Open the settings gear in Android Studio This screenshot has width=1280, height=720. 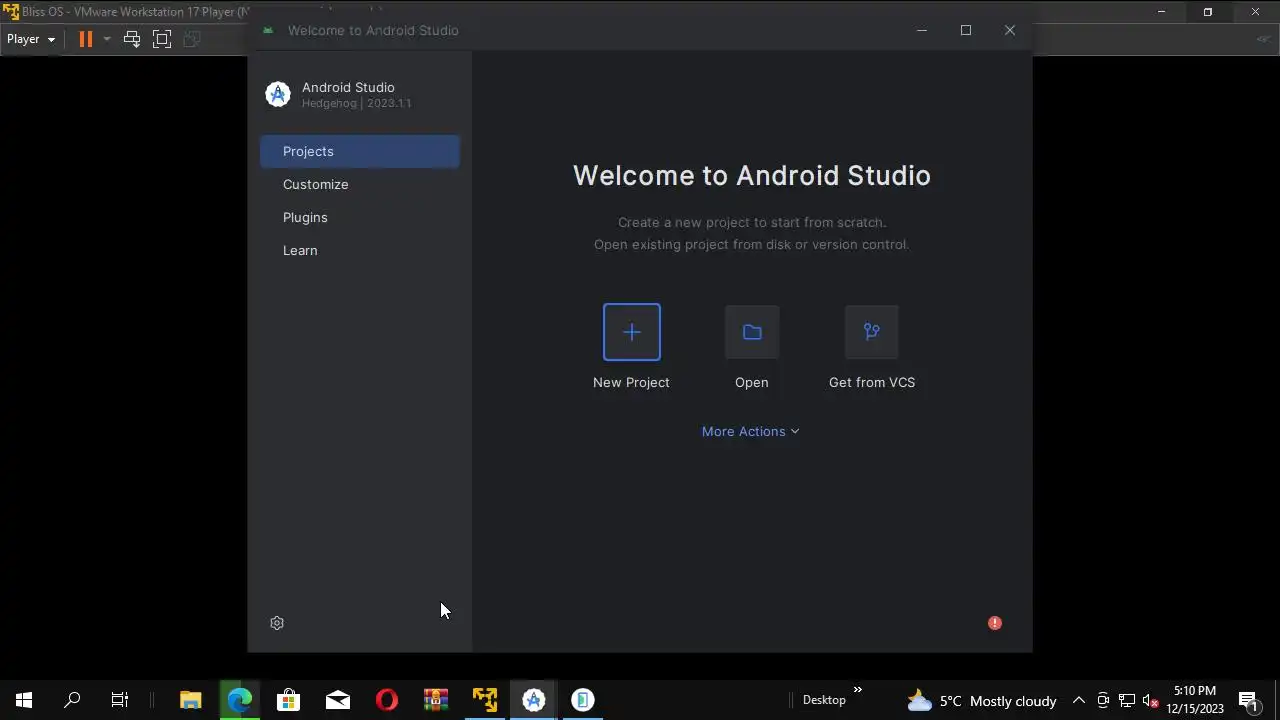[x=277, y=623]
